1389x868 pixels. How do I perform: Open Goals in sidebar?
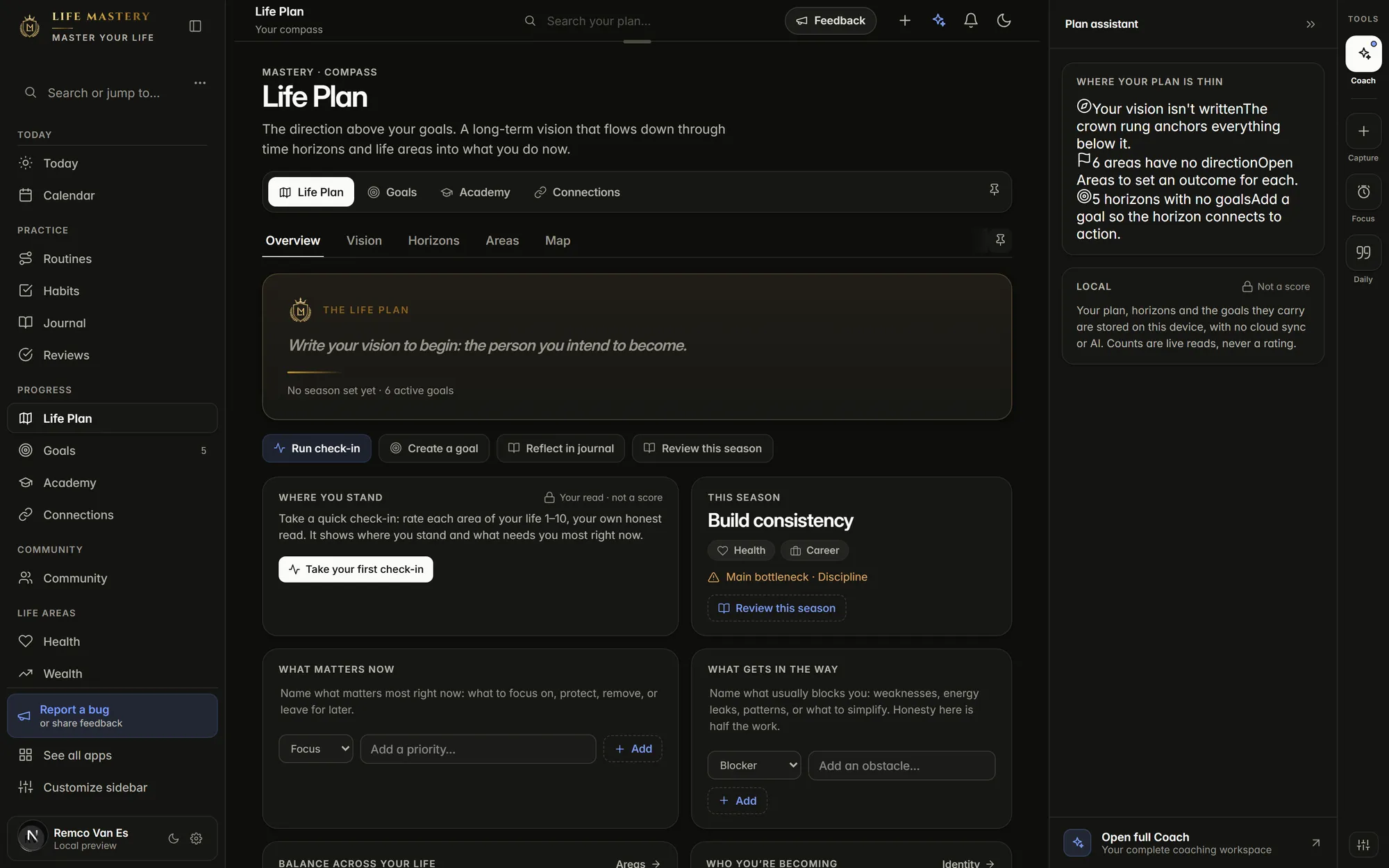click(112, 450)
